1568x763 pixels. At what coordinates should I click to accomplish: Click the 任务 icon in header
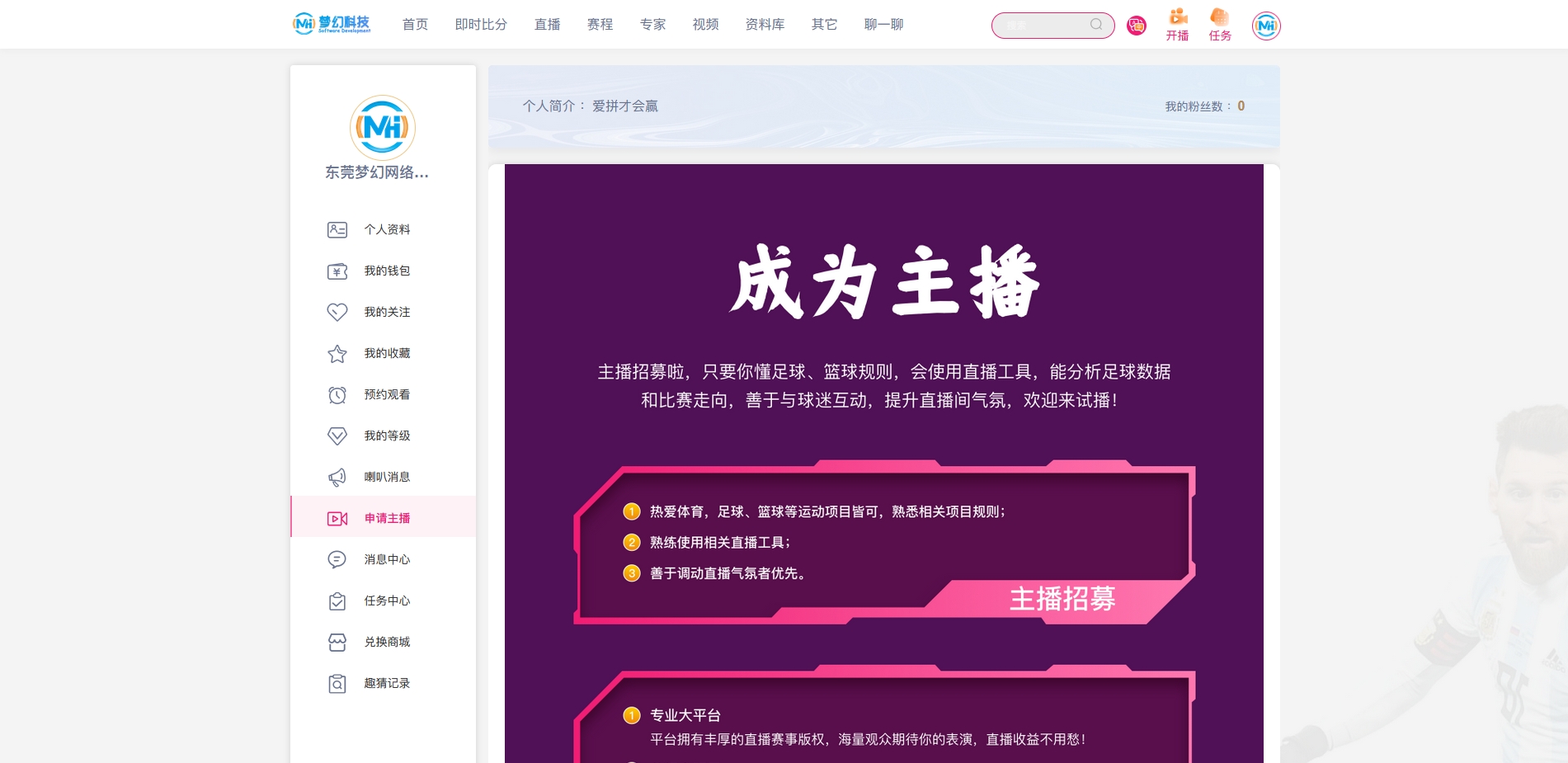tap(1220, 16)
